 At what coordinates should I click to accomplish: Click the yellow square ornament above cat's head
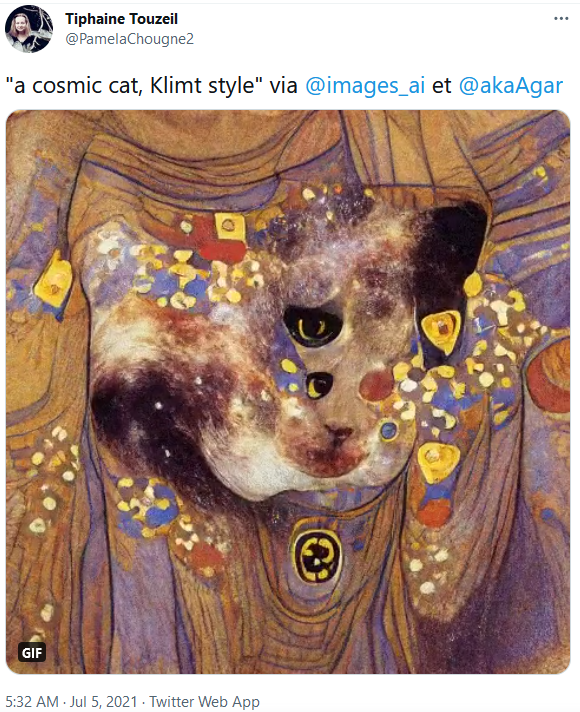coord(229,226)
